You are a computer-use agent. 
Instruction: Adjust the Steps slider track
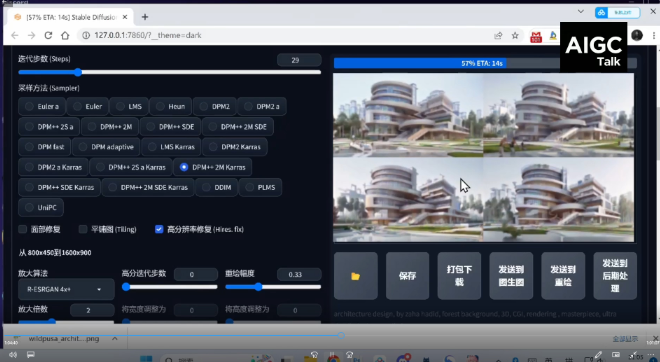point(170,72)
